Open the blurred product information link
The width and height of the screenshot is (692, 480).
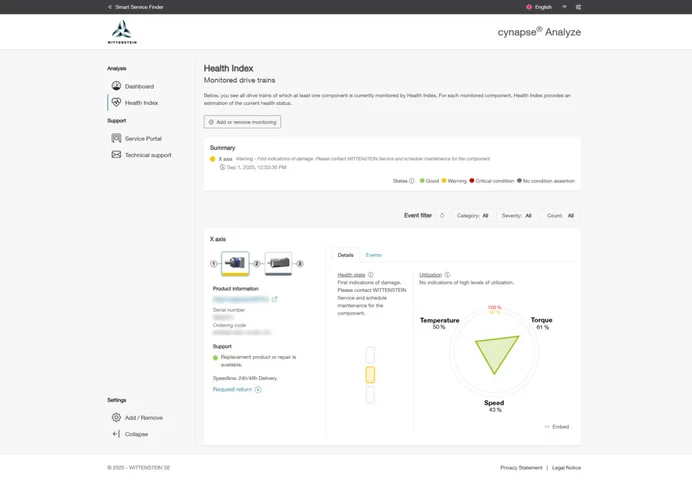point(241,299)
